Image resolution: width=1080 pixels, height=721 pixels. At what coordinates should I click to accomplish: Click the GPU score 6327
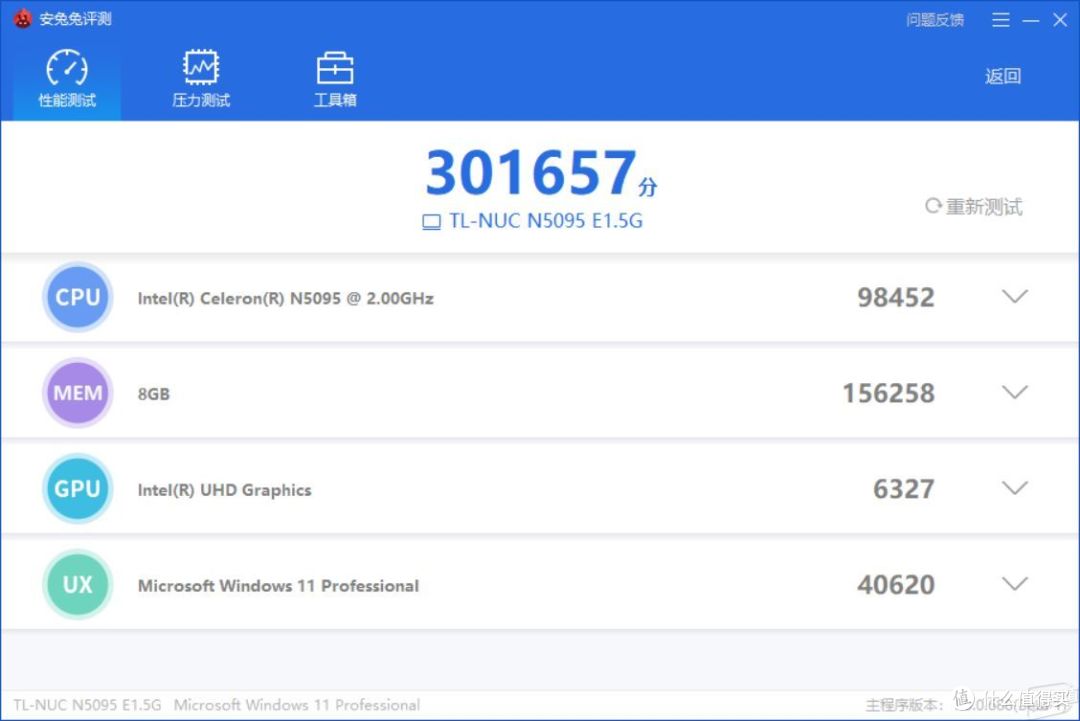pyautogui.click(x=904, y=489)
